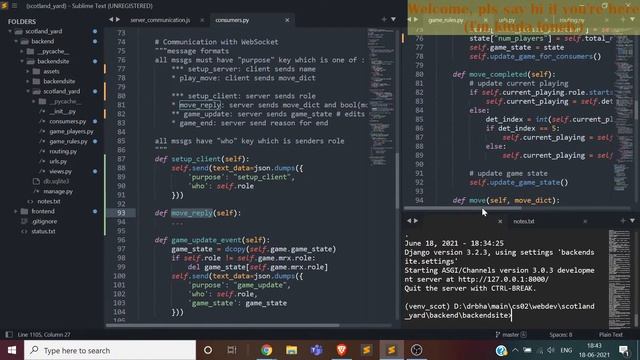
Task: Close the untitled terminal tab in bottom pane
Action: click(x=500, y=221)
